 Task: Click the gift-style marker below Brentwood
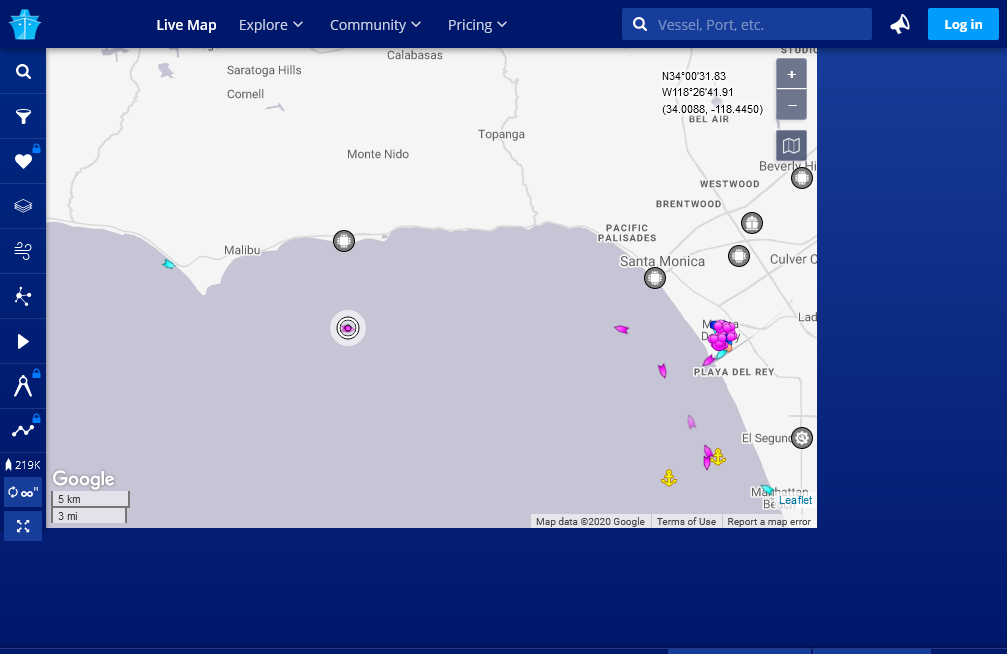tap(751, 223)
